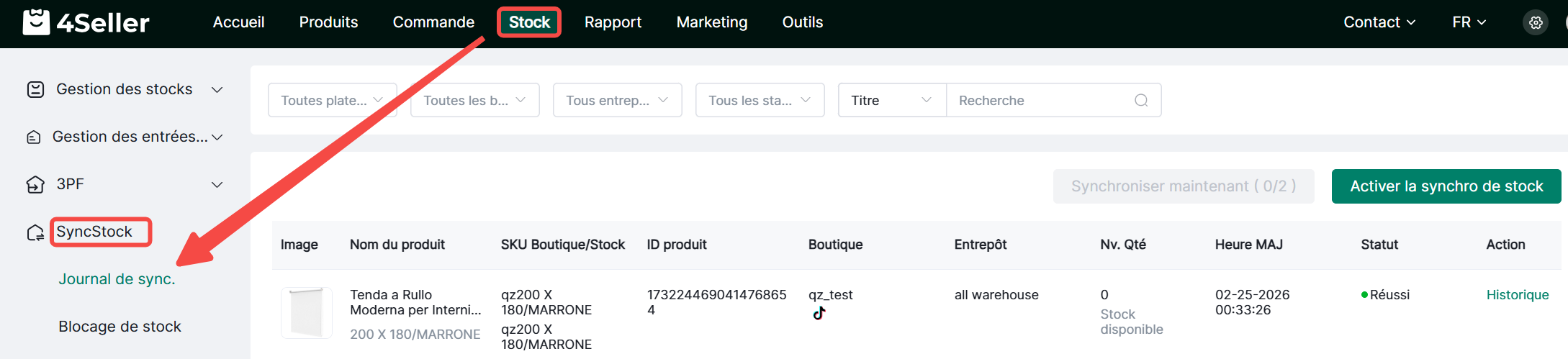
Task: Click Activer la synchro de stock button
Action: tap(1446, 186)
